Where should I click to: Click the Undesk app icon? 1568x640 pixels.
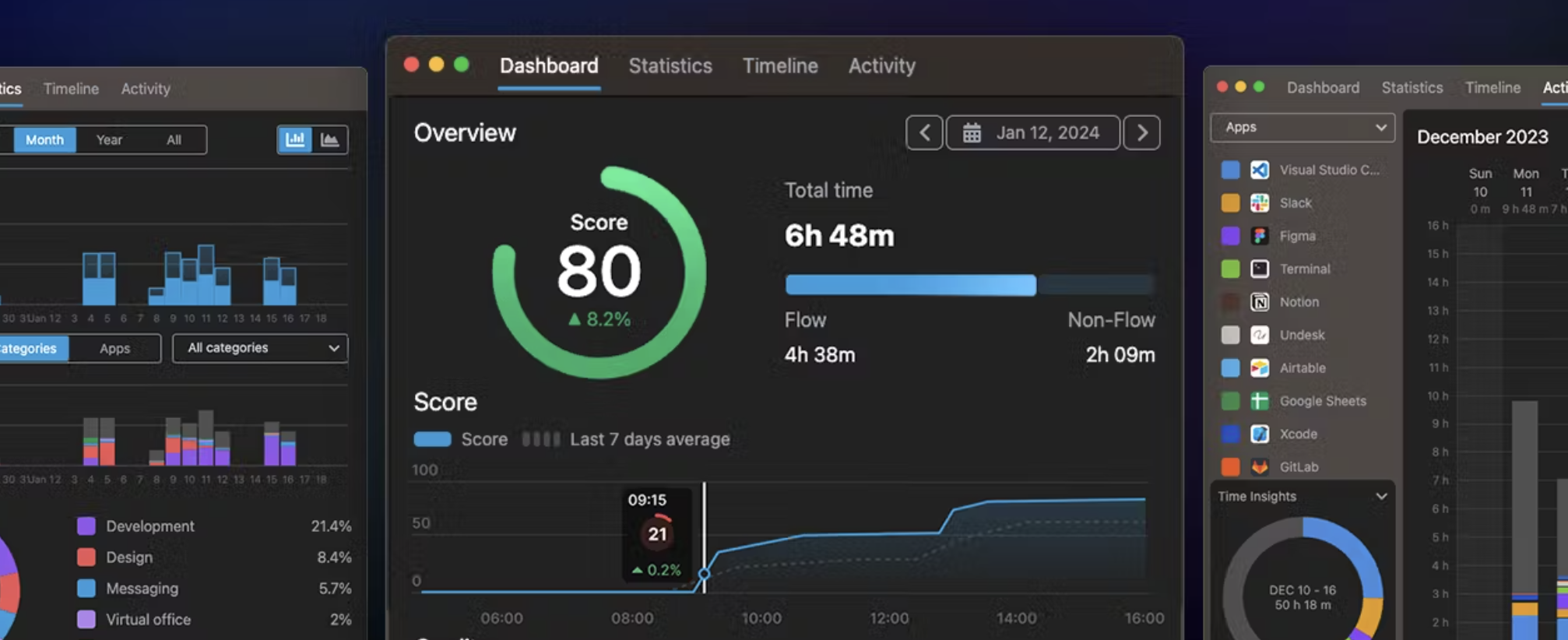1260,335
